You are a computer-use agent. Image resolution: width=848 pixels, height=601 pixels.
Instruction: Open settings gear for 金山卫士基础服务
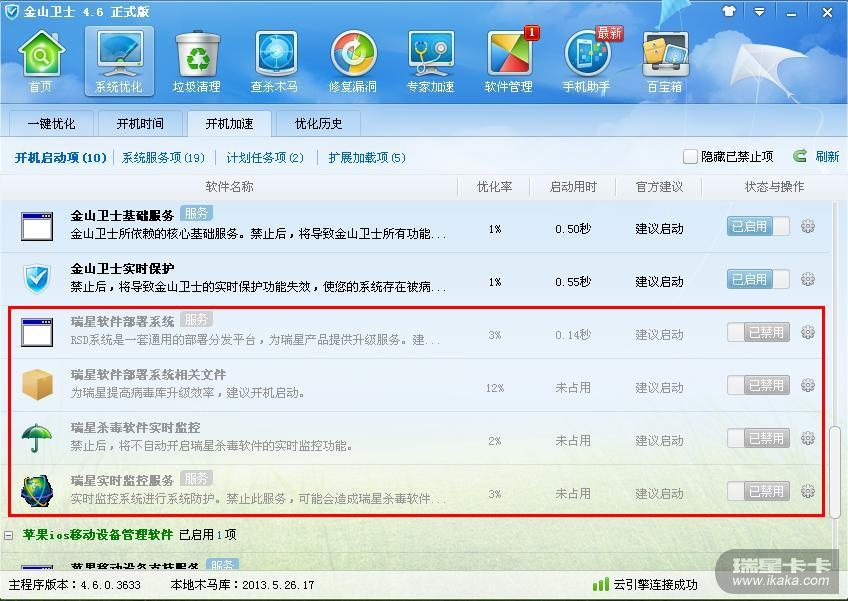tap(807, 226)
